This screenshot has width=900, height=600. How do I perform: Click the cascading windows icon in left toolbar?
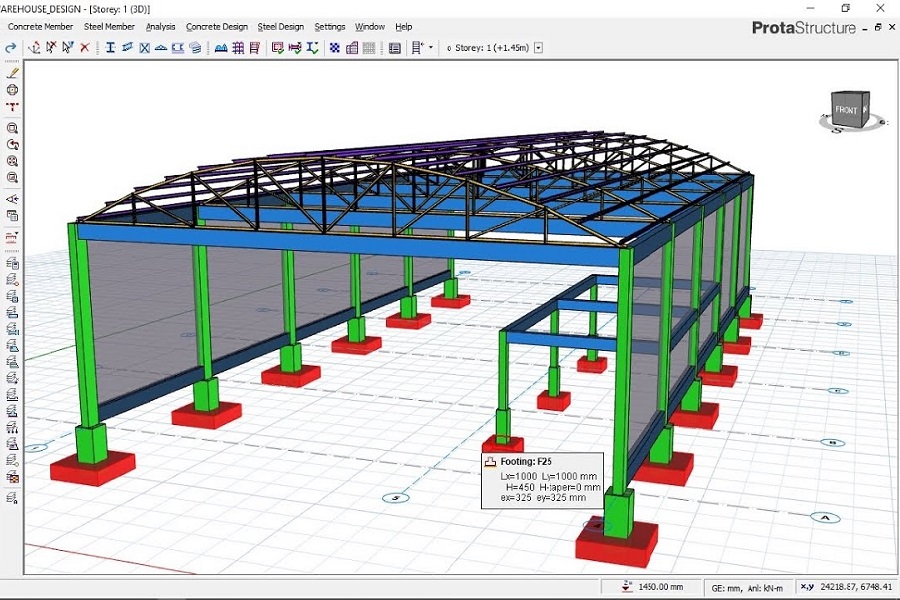click(x=12, y=216)
